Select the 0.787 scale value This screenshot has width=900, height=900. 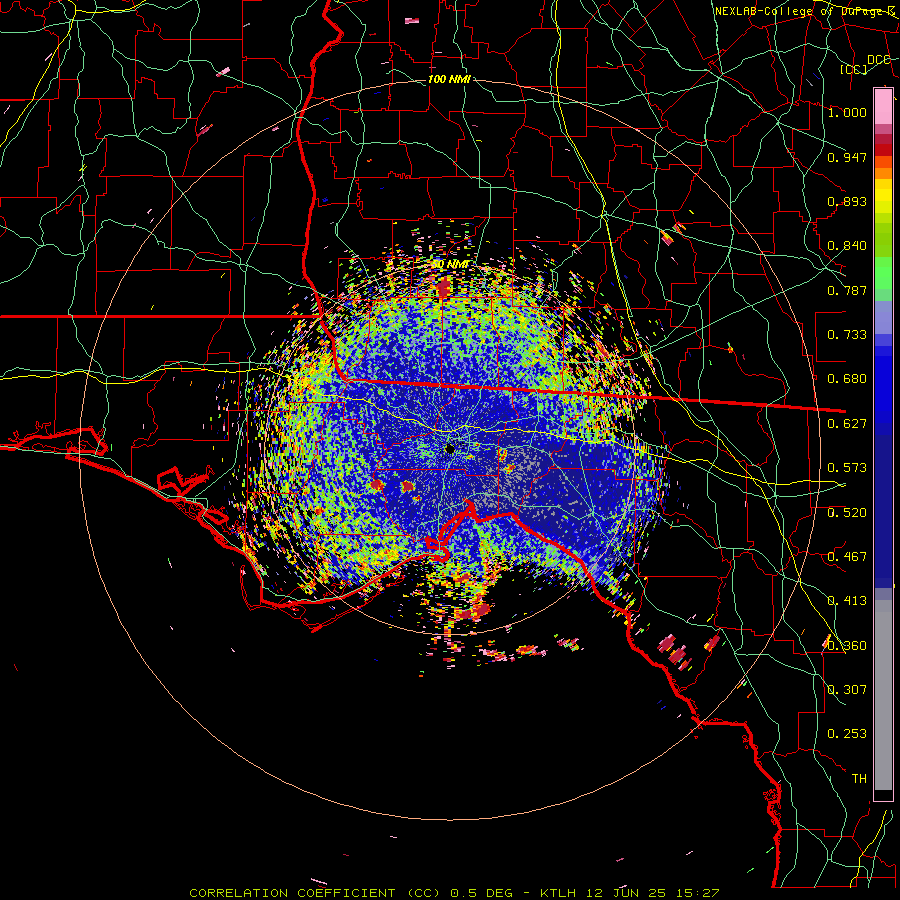point(847,290)
